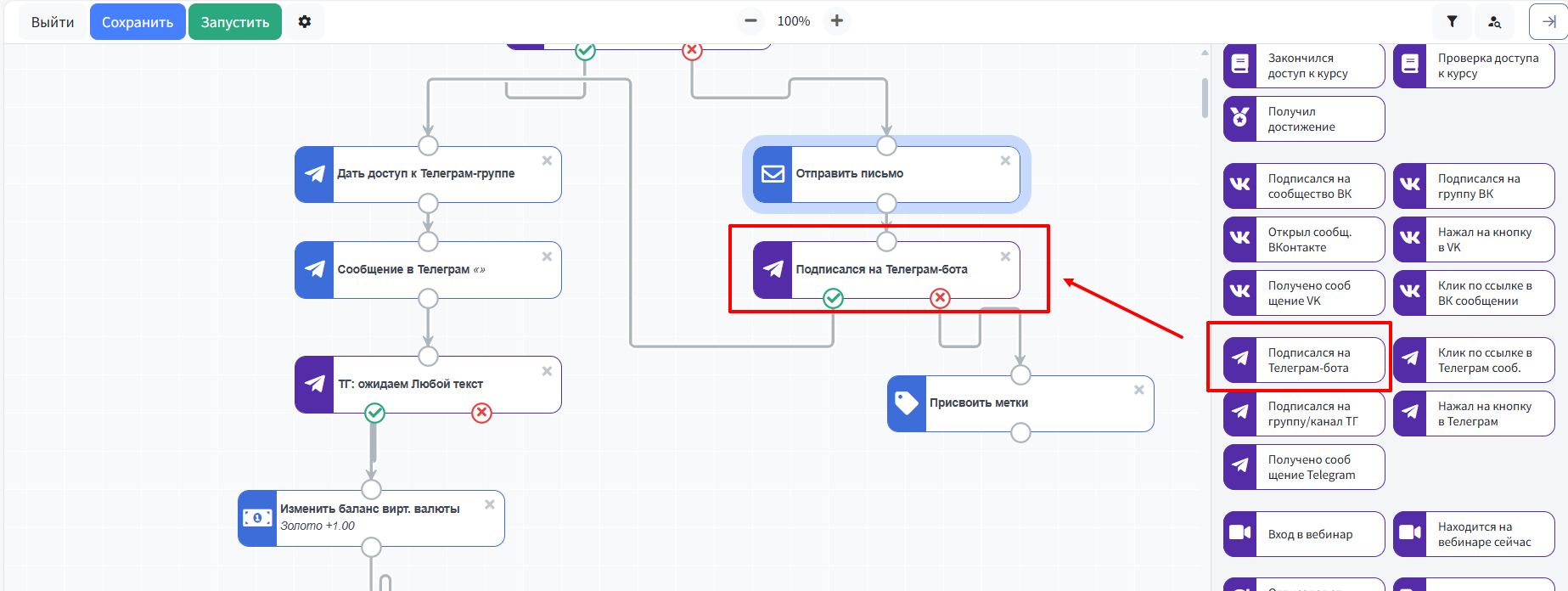Select Telegram icon of 'Подписался на группу/канал ТГ'
Image resolution: width=1568 pixels, height=591 pixels.
pyautogui.click(x=1240, y=414)
